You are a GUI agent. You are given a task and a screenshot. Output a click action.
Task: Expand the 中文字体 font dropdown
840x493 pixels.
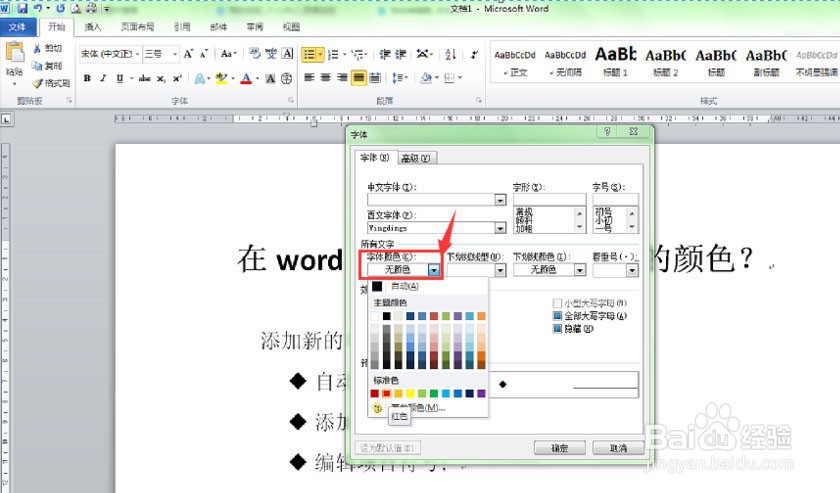500,200
